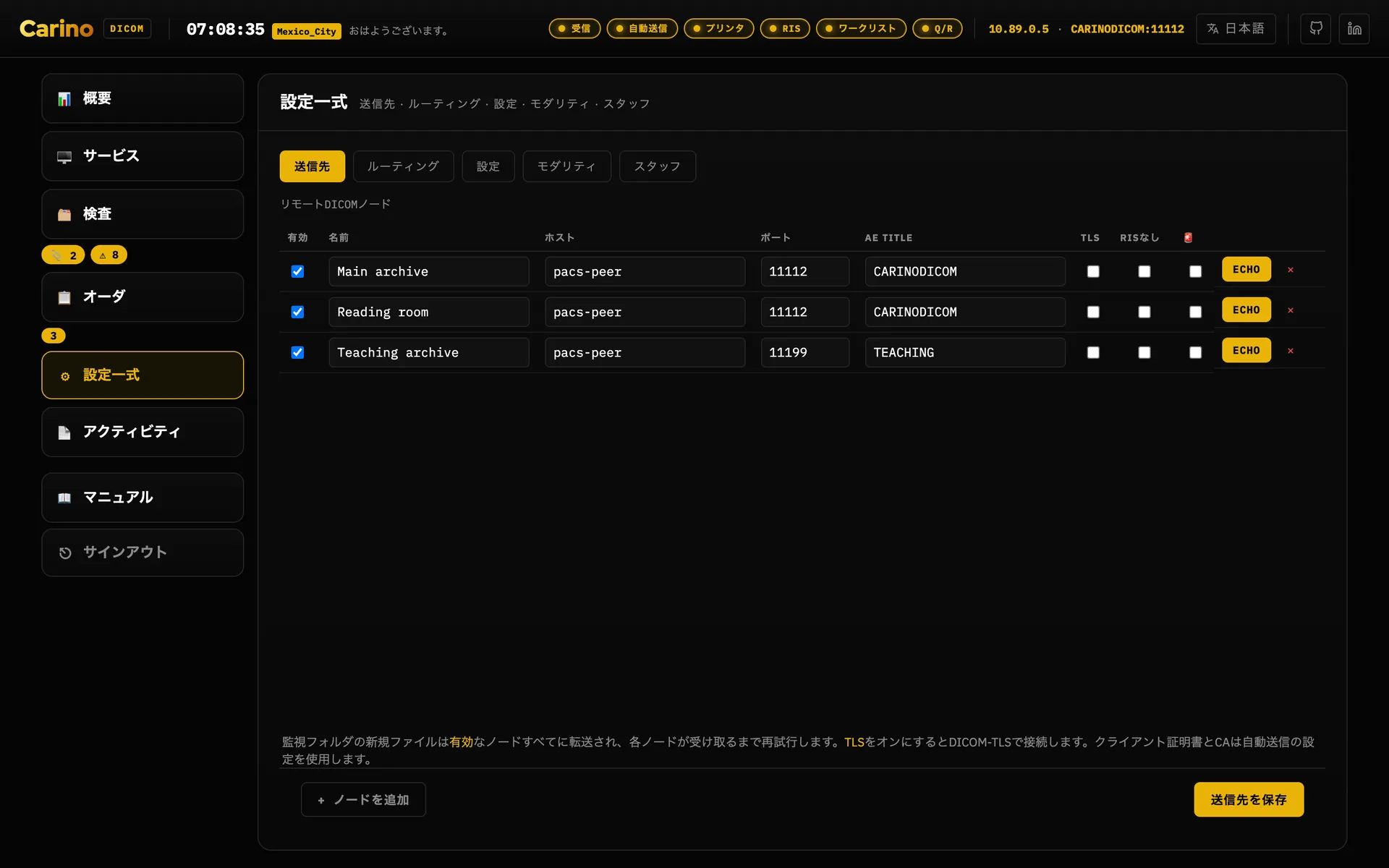The height and width of the screenshot is (868, 1389).
Task: Open the LinkedIn icon link
Action: [1354, 29]
